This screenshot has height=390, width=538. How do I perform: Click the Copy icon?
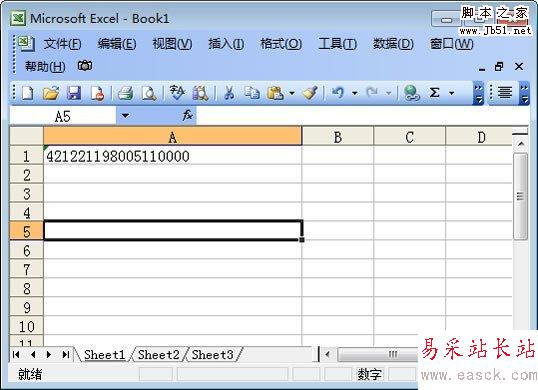pos(252,93)
